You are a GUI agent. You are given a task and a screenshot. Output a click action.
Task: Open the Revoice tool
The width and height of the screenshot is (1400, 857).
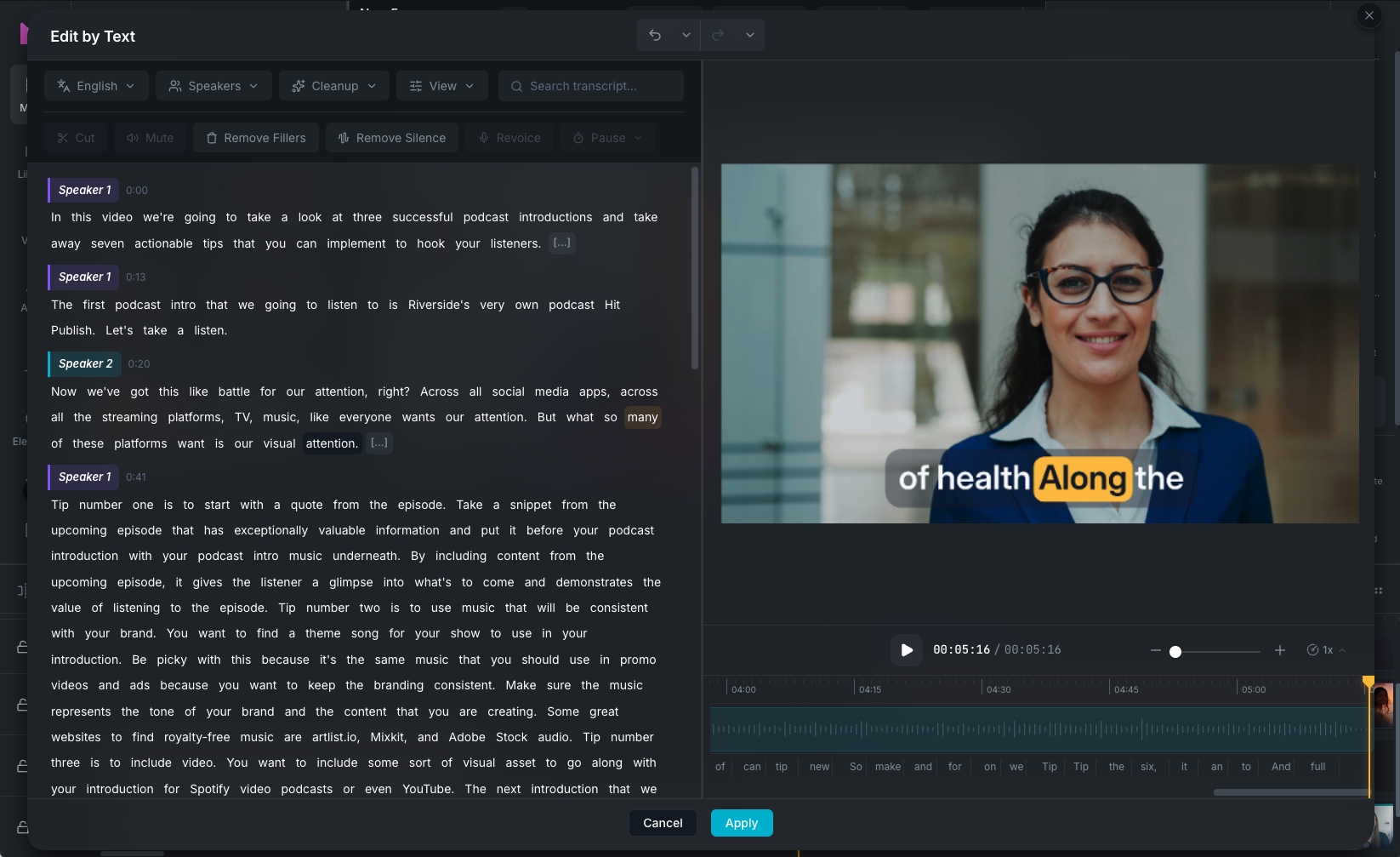click(509, 137)
